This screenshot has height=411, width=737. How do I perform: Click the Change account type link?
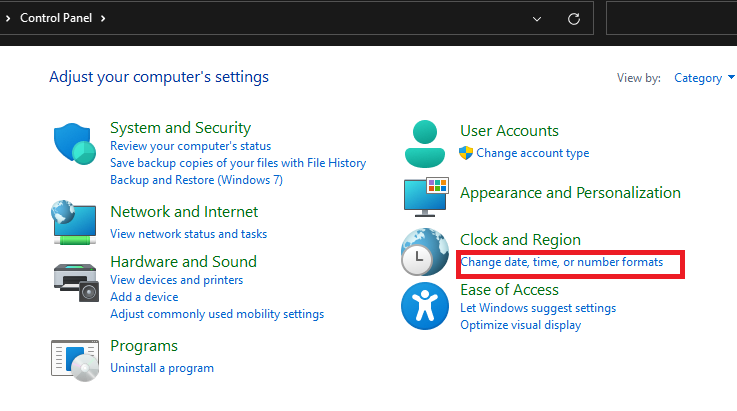(x=532, y=153)
